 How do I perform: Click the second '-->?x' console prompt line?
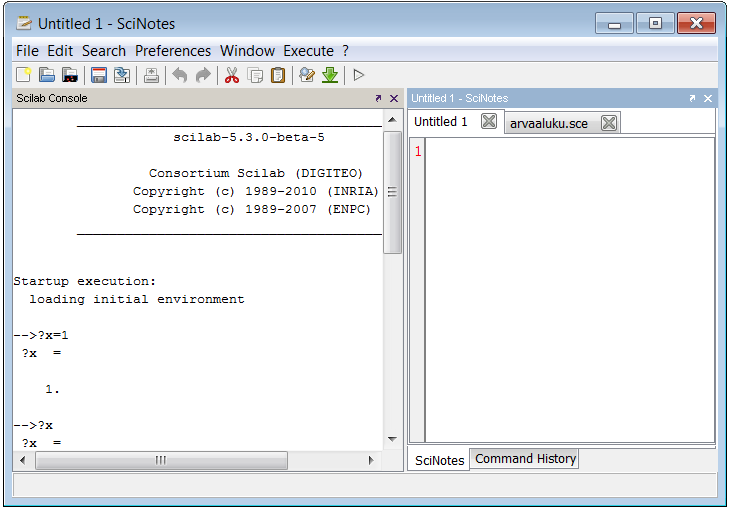[x=33, y=425]
